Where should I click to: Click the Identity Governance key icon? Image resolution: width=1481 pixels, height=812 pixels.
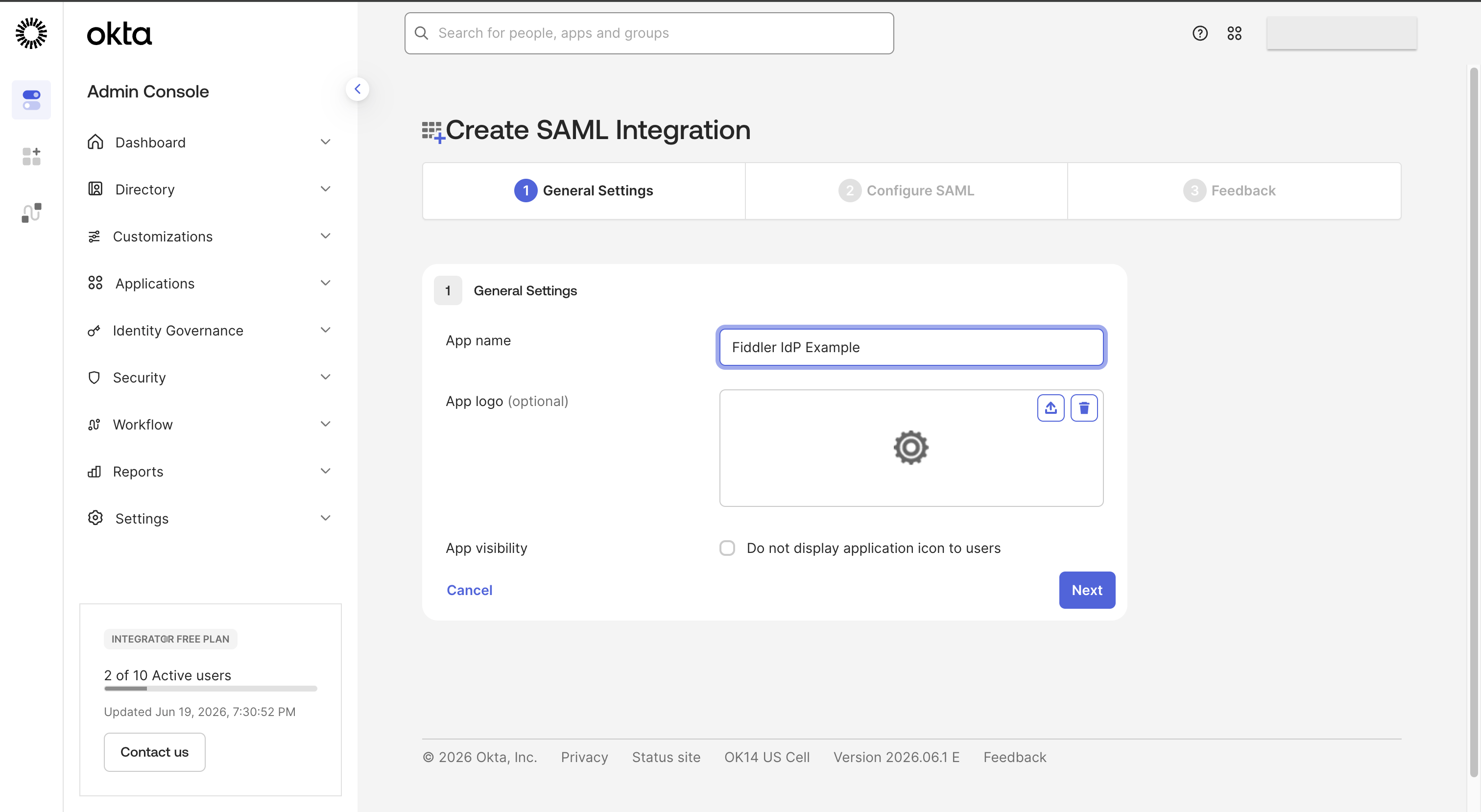point(95,331)
